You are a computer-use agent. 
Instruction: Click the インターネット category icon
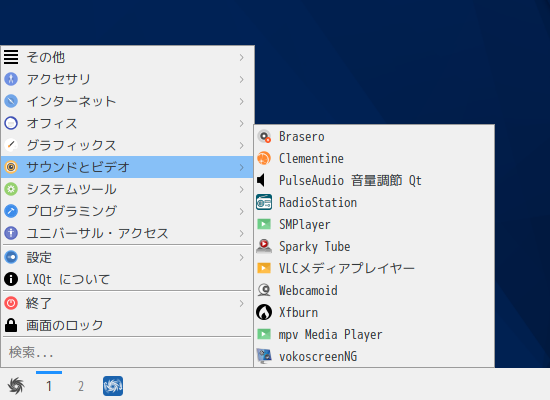[x=11, y=101]
